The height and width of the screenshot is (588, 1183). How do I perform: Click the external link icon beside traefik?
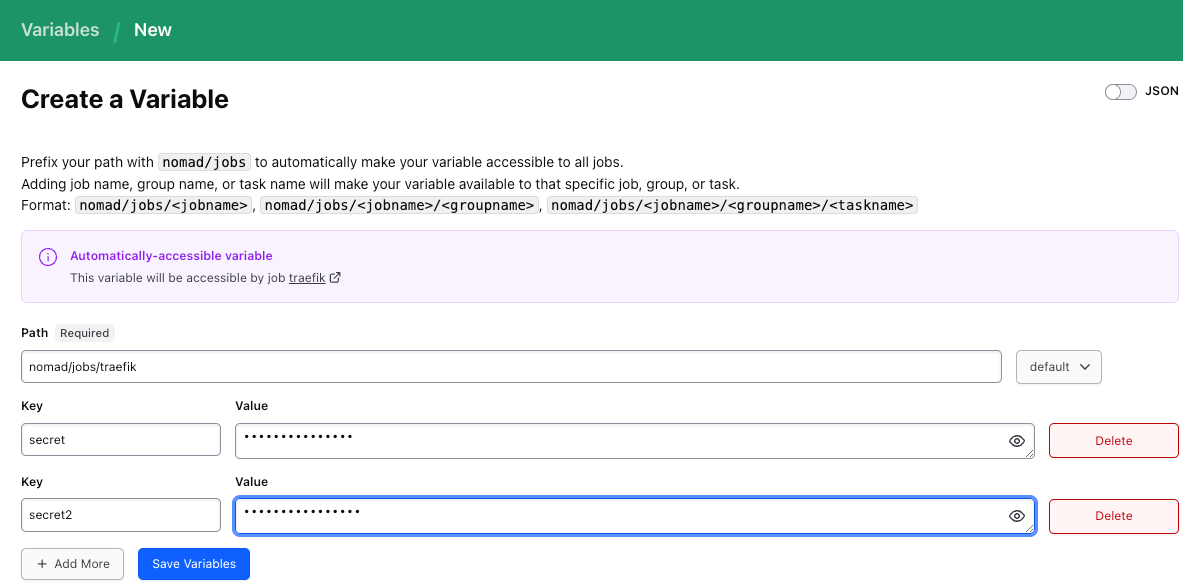336,278
